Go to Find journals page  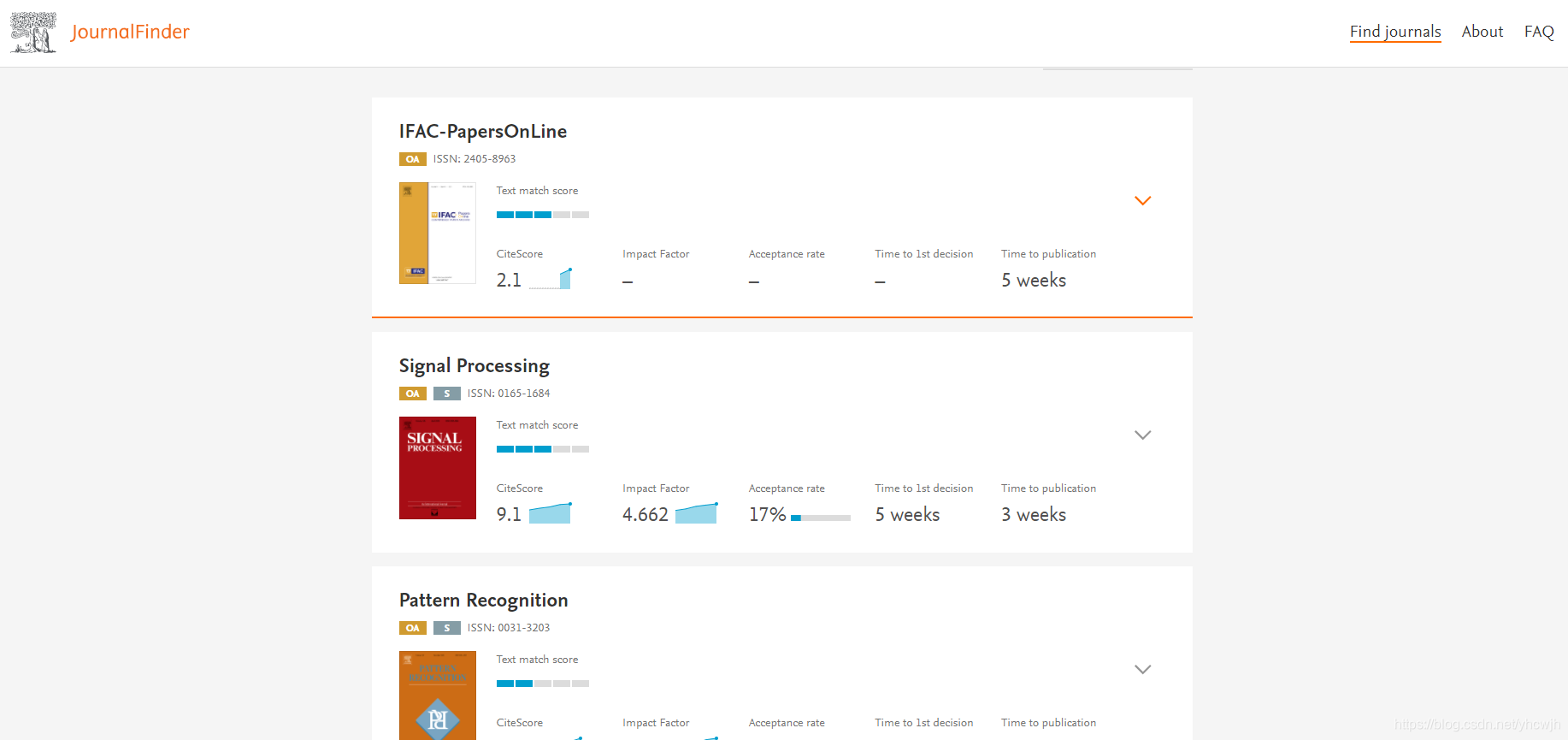pyautogui.click(x=1395, y=32)
